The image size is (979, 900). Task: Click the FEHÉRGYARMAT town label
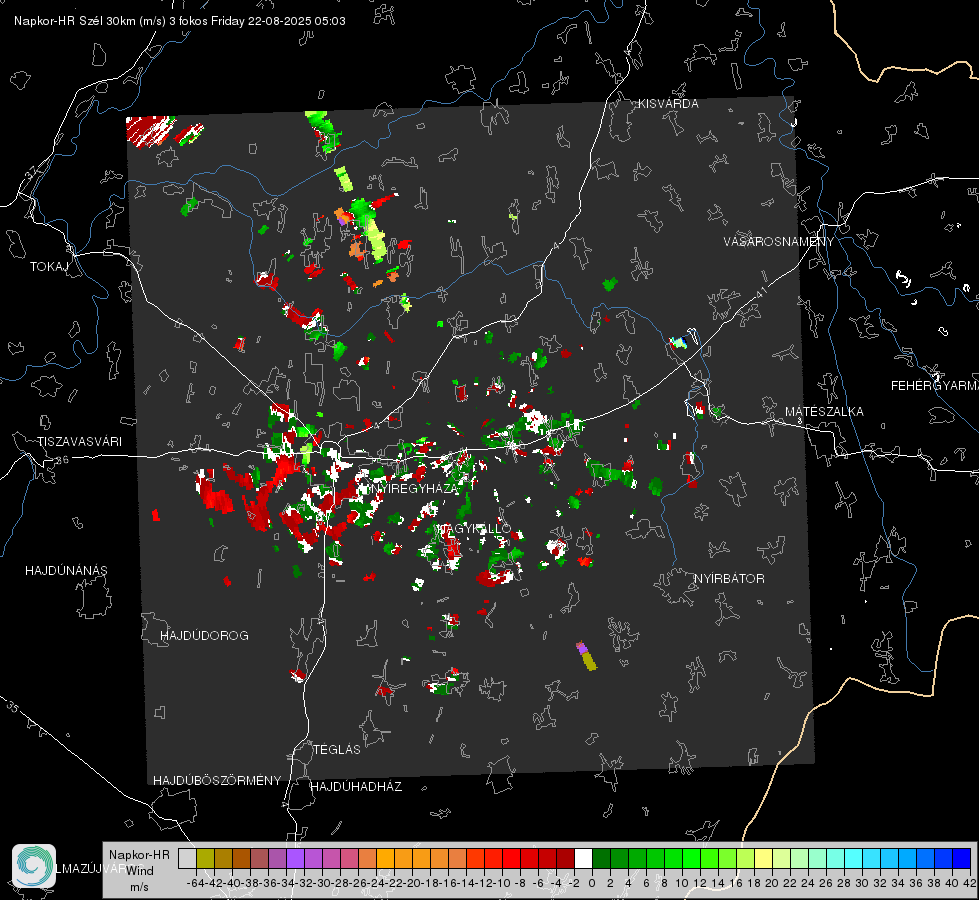935,386
